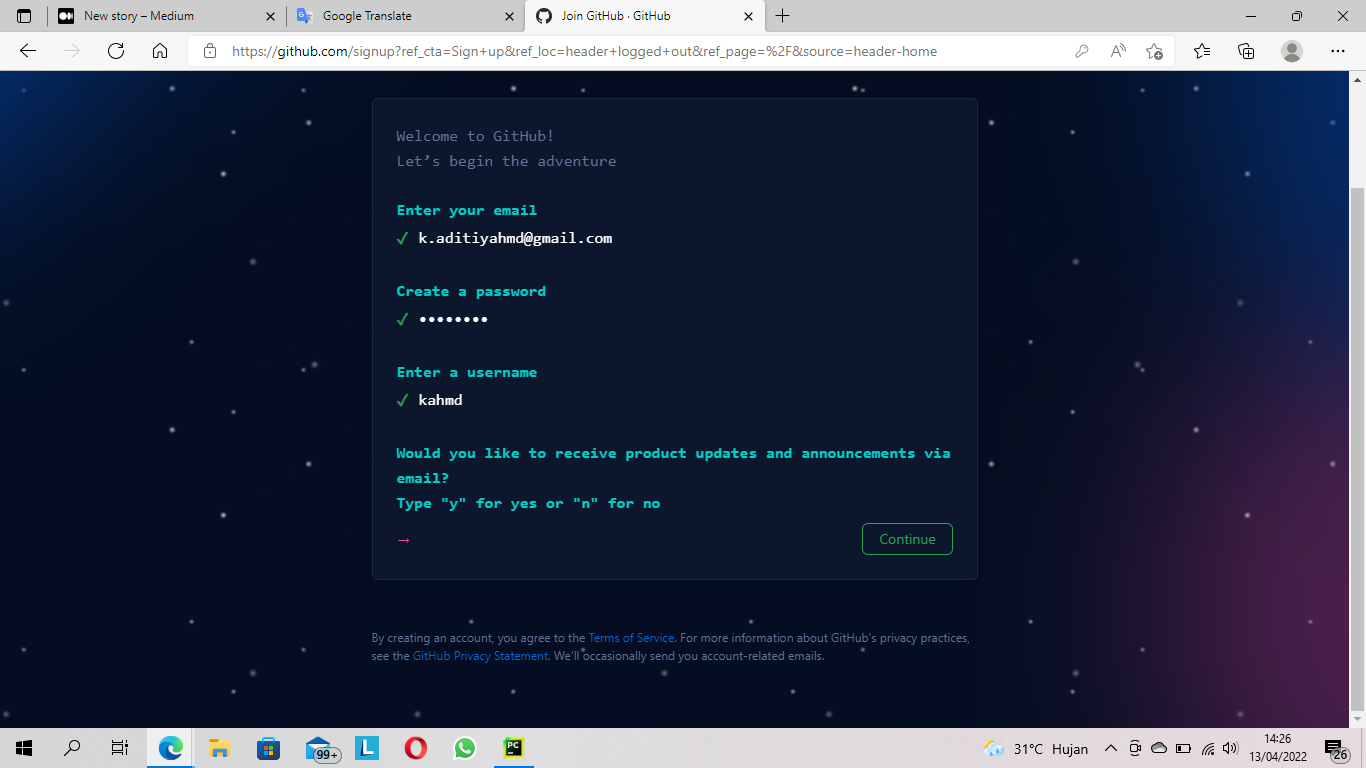Viewport: 1366px width, 768px height.
Task: Add this page to favorites
Action: pyautogui.click(x=1155, y=51)
